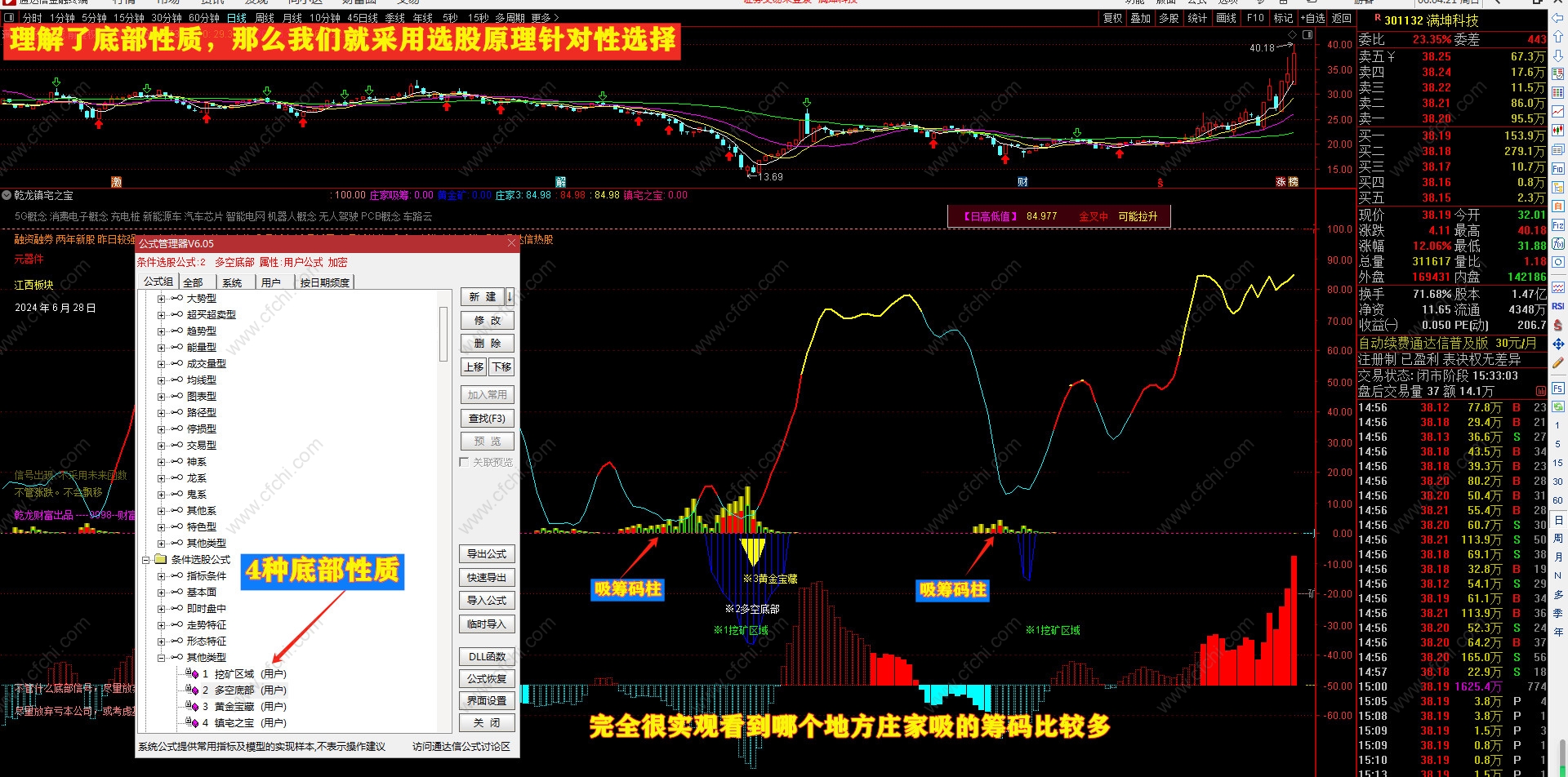Switch to the 公式组 tab
1568x777 pixels.
point(158,282)
